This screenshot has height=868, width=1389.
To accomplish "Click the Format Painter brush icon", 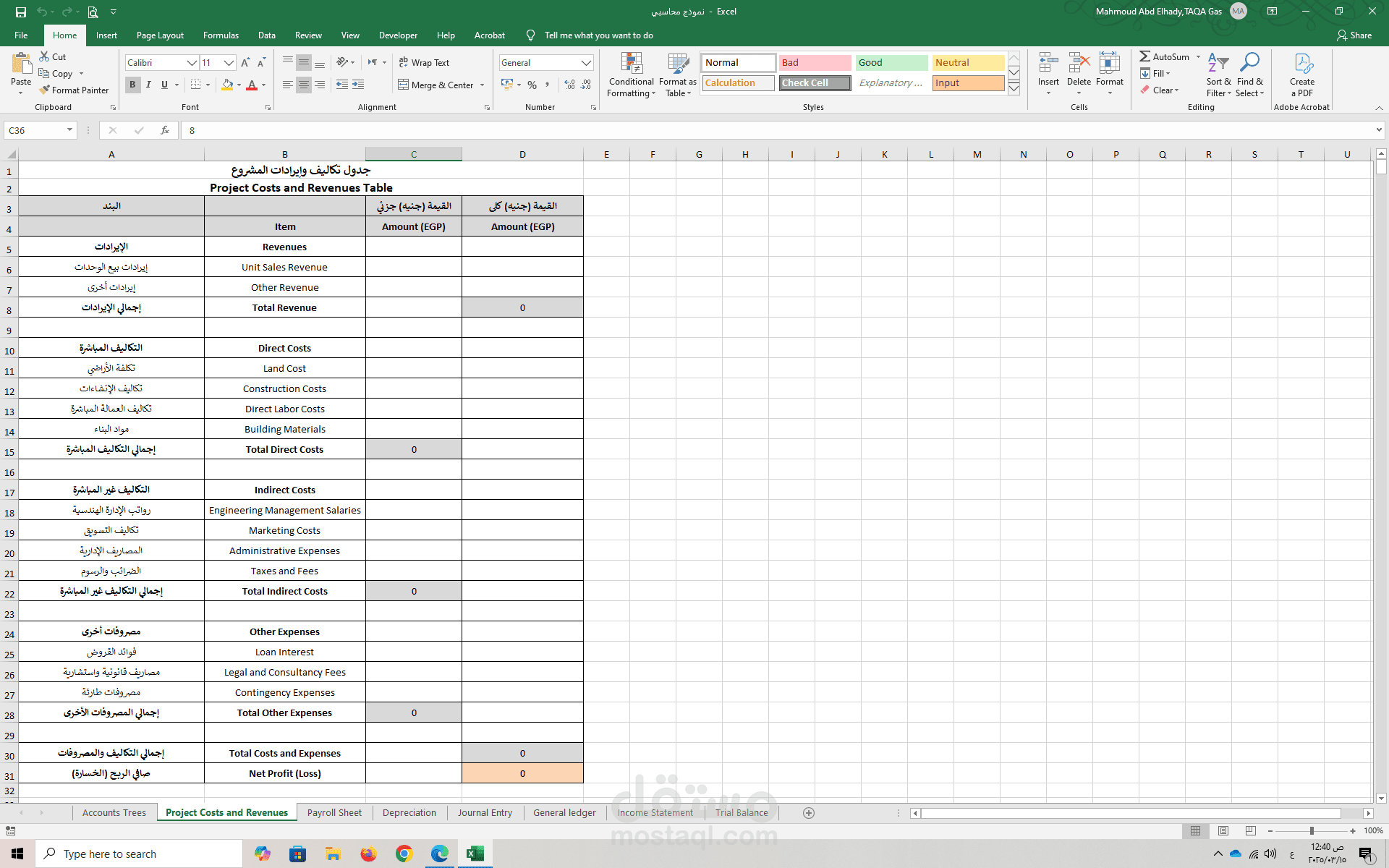I will (x=45, y=90).
